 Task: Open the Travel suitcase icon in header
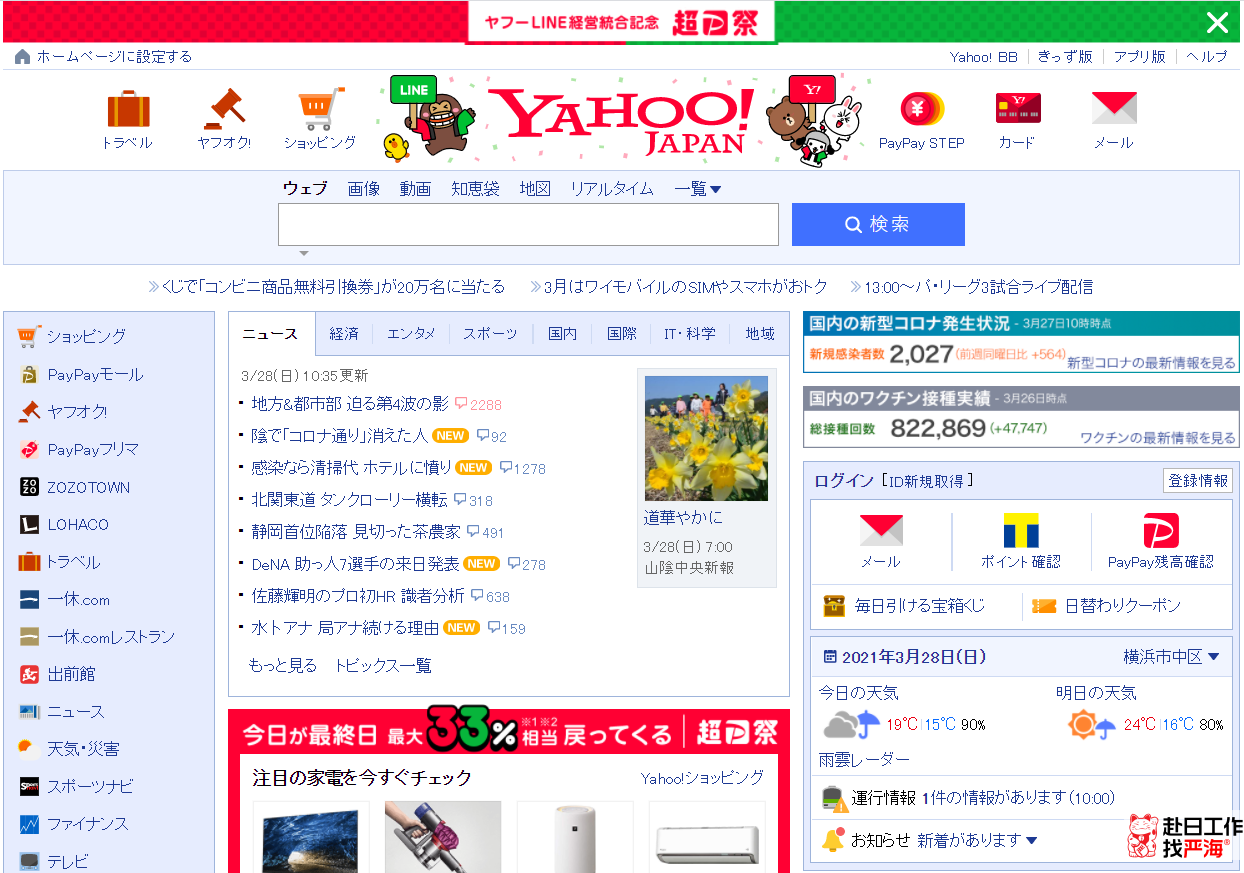click(127, 109)
